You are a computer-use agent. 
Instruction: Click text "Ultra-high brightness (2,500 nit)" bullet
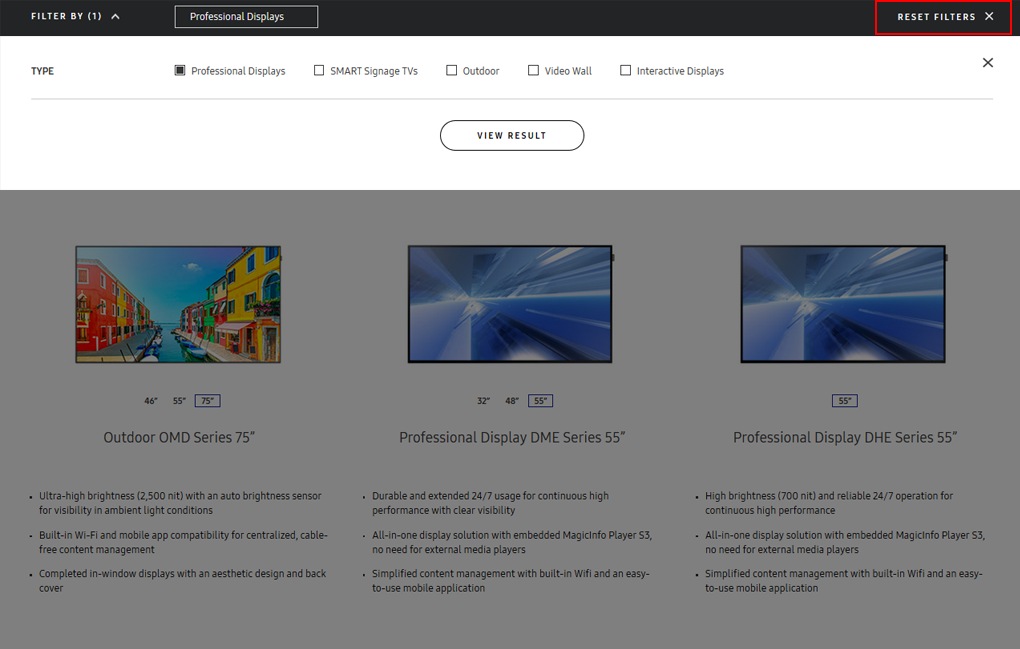pyautogui.click(x=180, y=503)
